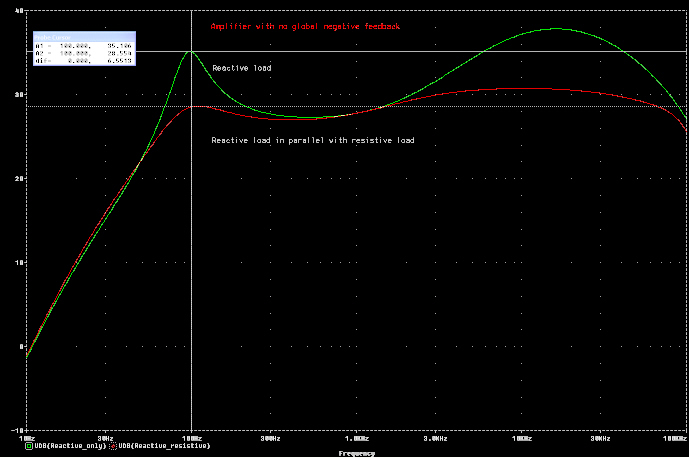Screen dimensions: 689x458
Task: Select the VDB(Reactive_only) trace name
Action: pyautogui.click(x=70, y=445)
